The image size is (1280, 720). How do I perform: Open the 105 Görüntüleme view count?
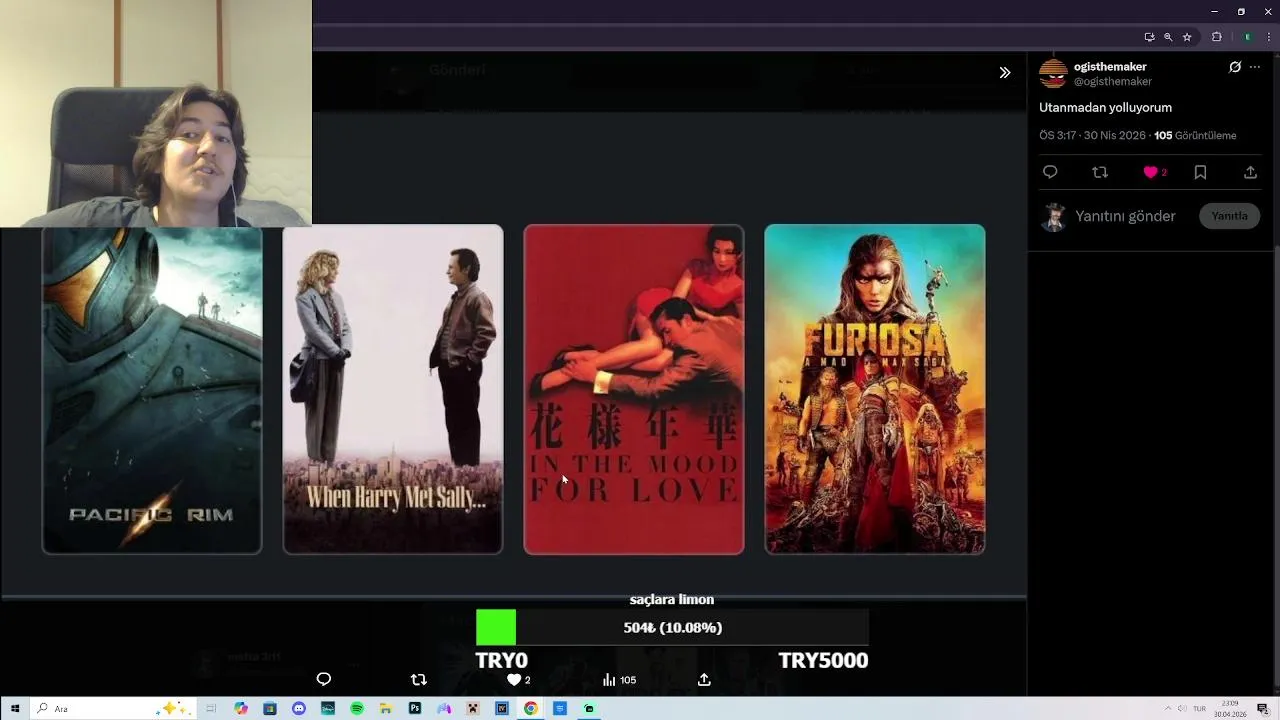click(x=1195, y=135)
